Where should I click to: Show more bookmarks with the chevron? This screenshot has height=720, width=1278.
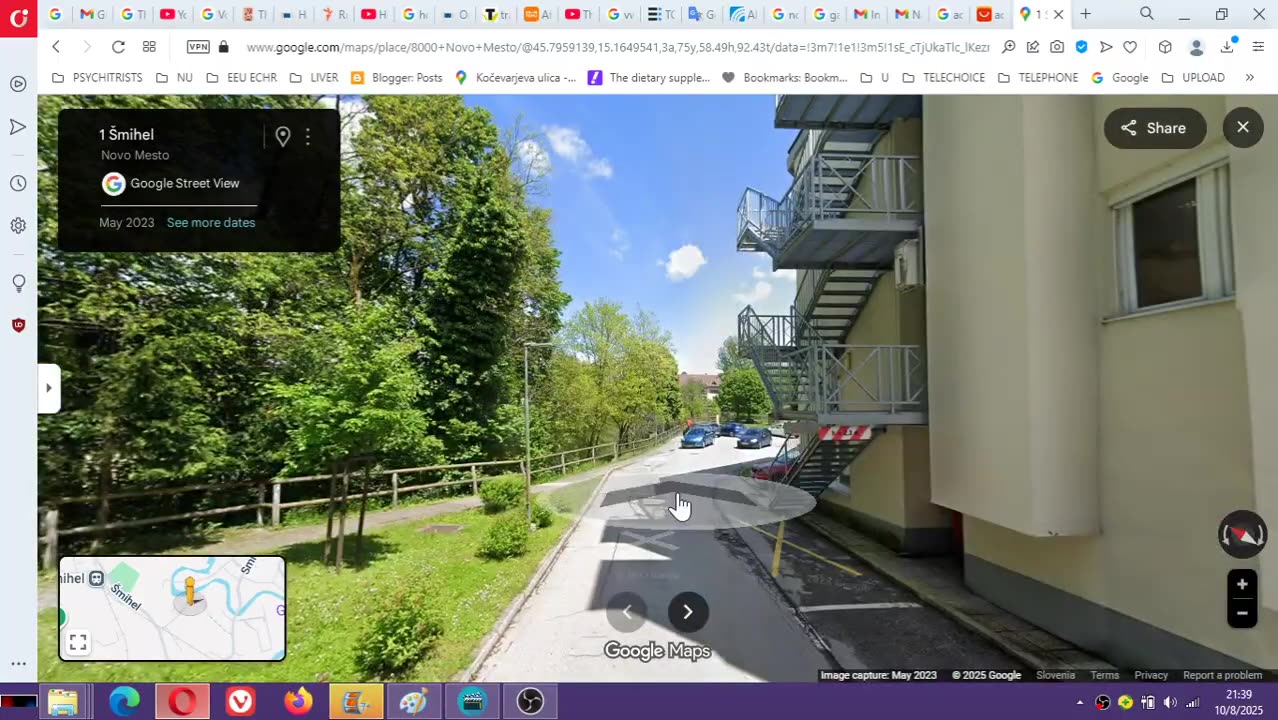pyautogui.click(x=1249, y=77)
